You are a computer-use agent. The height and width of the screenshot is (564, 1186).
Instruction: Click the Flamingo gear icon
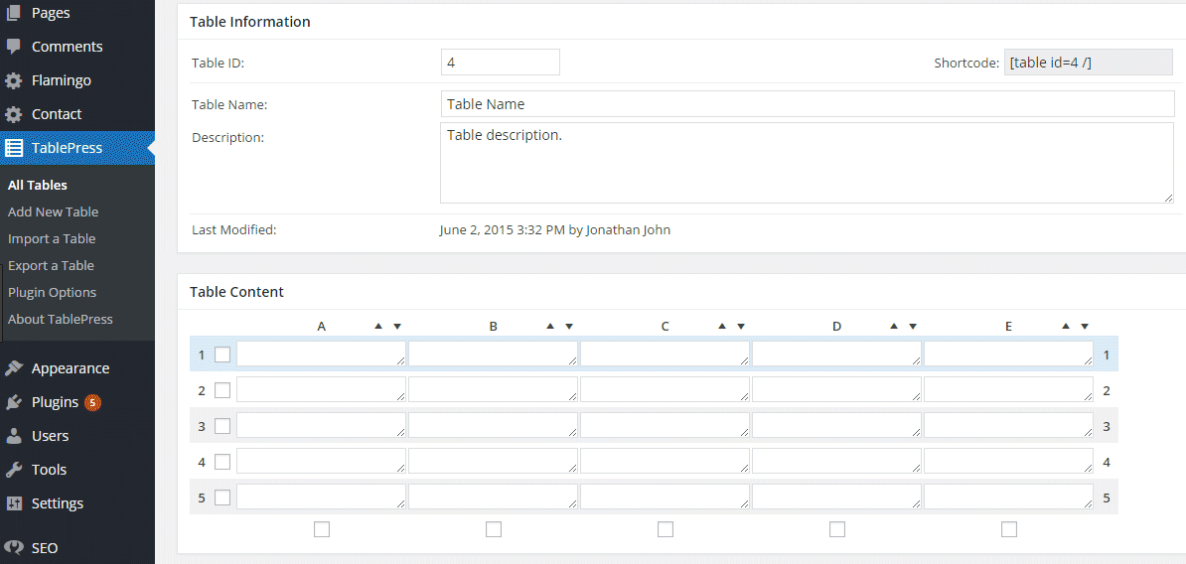tap(14, 80)
